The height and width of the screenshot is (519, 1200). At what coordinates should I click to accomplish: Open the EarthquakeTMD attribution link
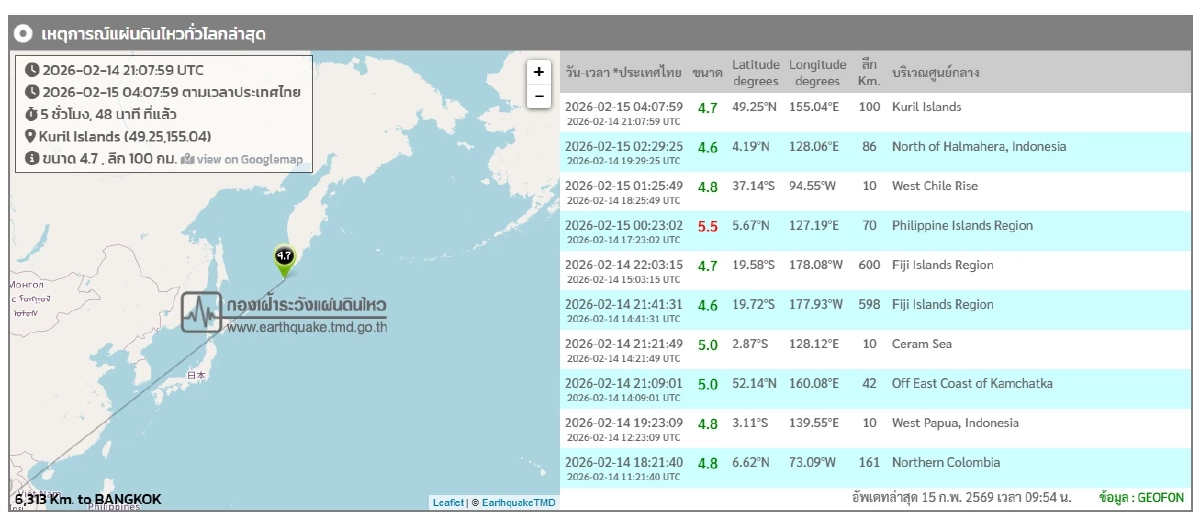pos(518,503)
